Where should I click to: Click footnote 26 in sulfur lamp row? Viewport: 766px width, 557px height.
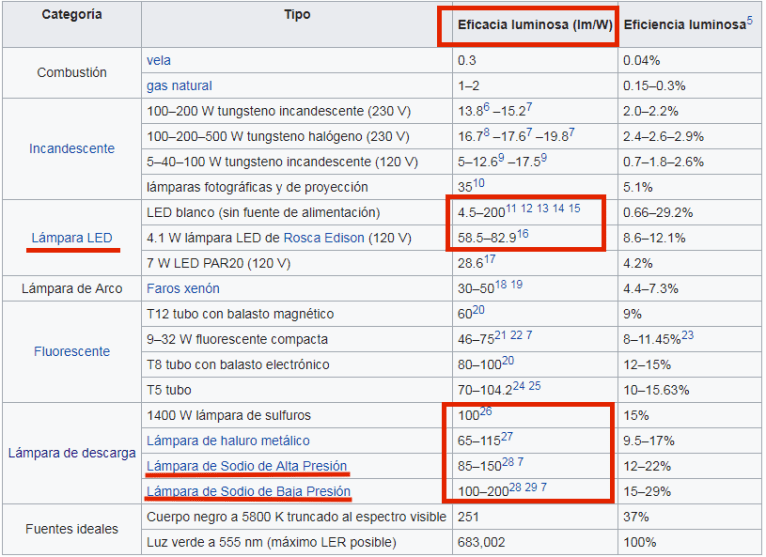(x=486, y=411)
